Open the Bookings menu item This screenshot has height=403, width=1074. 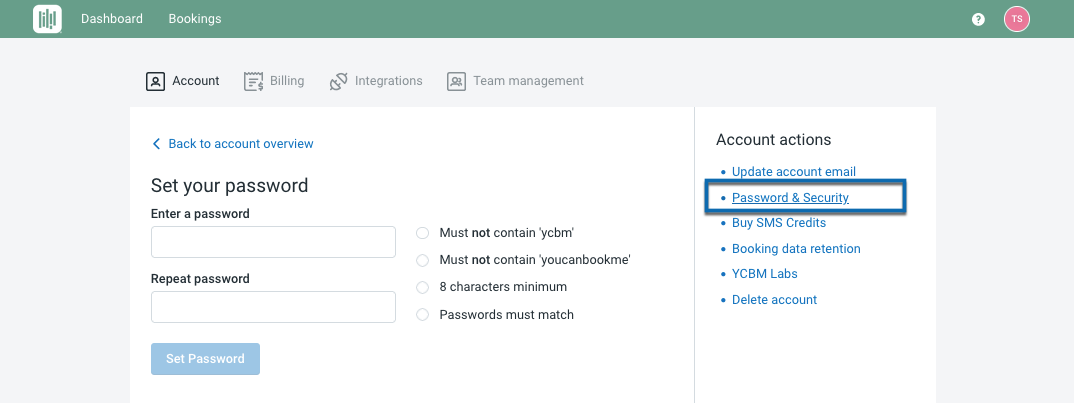[x=195, y=19]
